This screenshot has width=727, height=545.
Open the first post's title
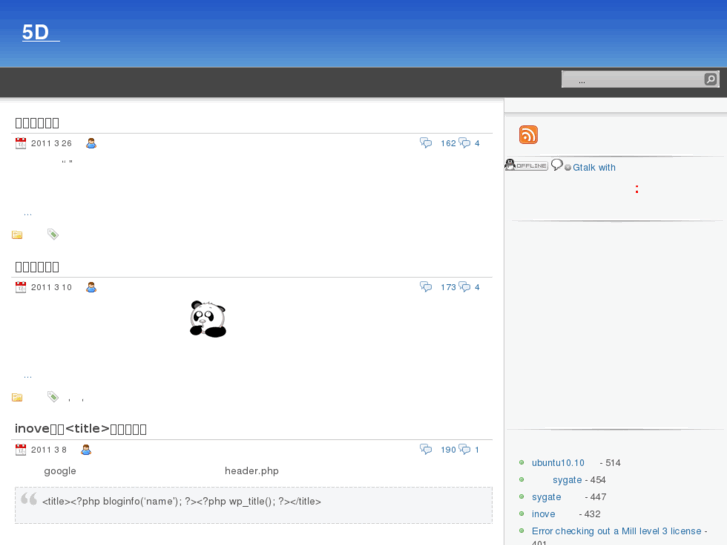click(37, 123)
